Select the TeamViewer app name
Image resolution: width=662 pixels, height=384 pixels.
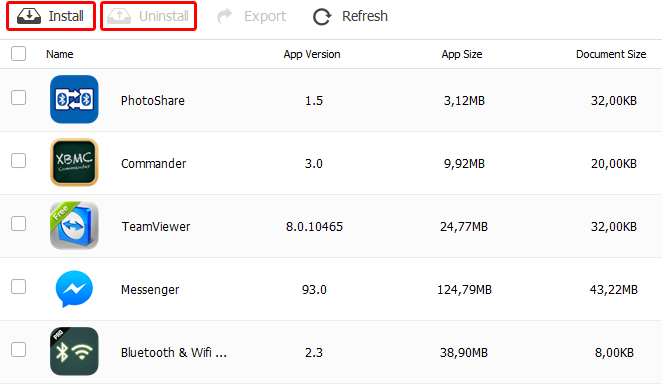156,227
